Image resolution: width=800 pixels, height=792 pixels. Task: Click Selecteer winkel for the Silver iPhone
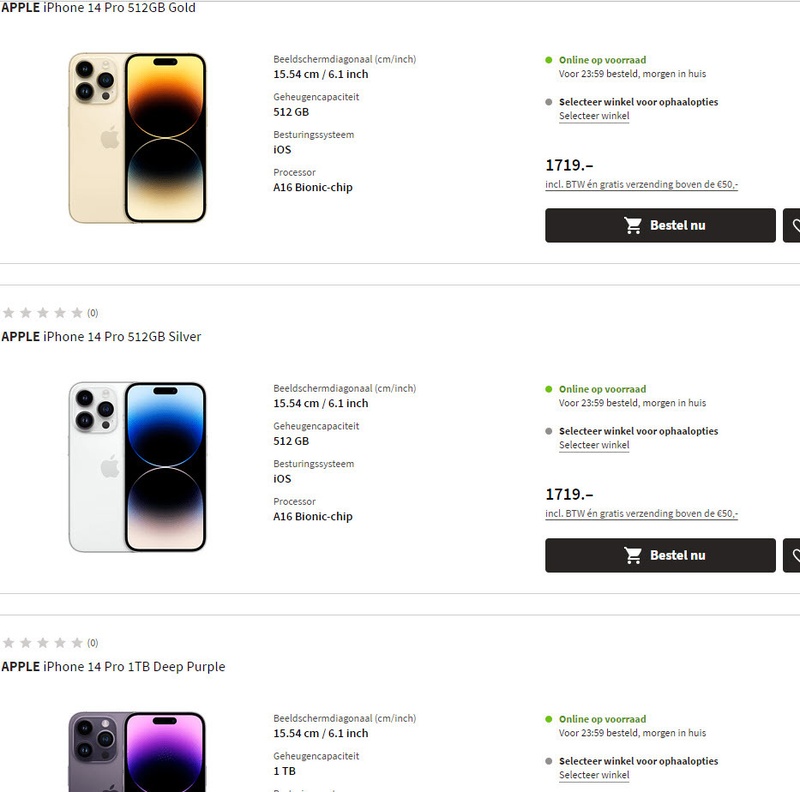[x=594, y=445]
